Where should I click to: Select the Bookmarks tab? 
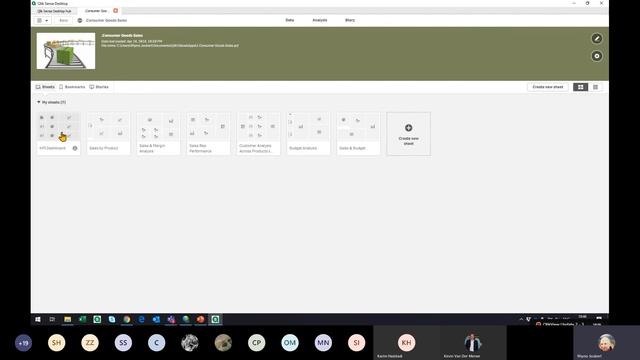point(72,87)
